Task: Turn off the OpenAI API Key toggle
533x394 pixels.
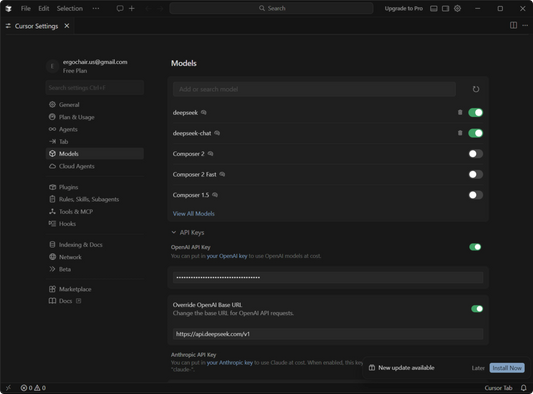Action: pos(475,247)
